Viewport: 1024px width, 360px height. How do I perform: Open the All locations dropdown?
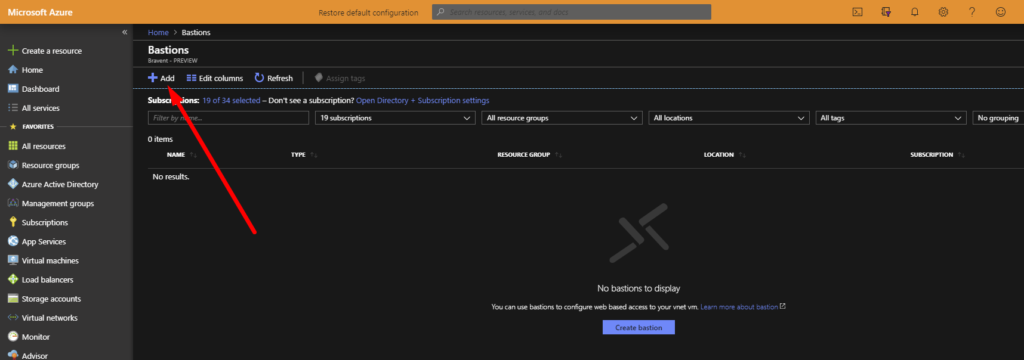(x=728, y=118)
